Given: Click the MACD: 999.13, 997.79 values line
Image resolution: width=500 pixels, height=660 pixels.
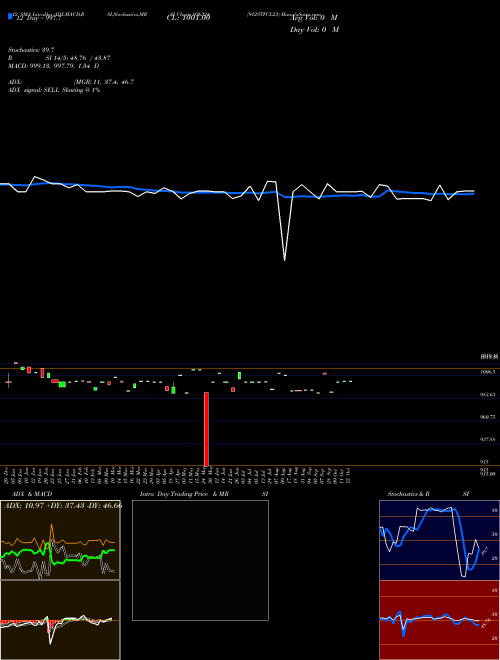Looking at the screenshot, I should point(53,66).
